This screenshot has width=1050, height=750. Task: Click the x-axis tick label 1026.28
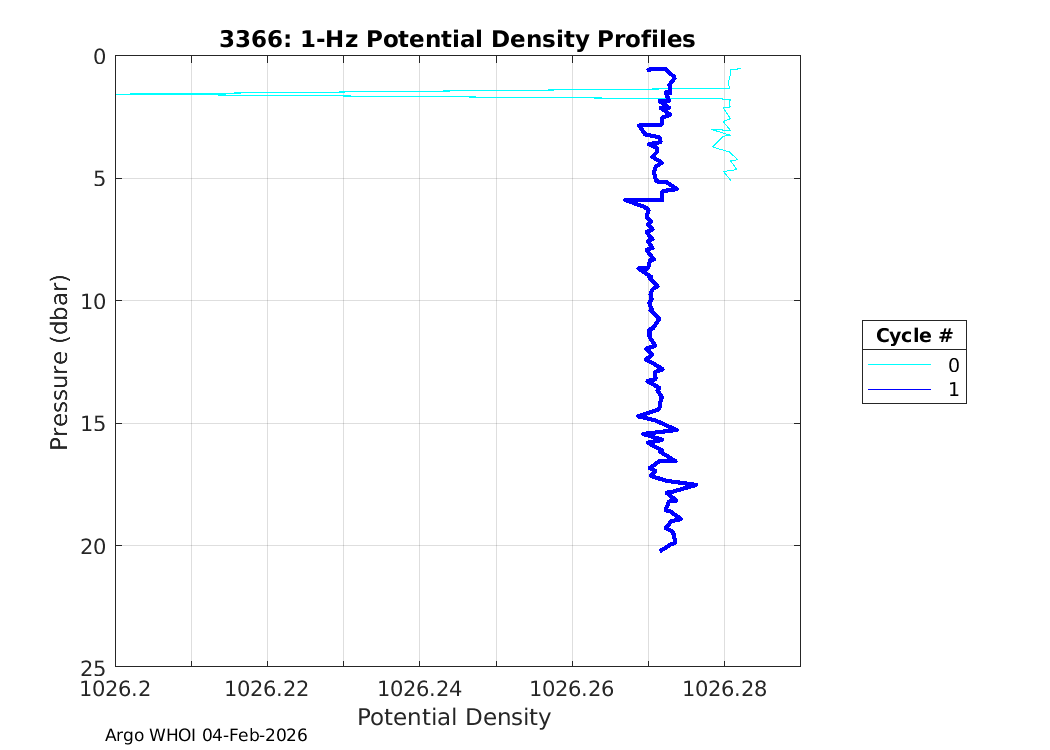(724, 690)
